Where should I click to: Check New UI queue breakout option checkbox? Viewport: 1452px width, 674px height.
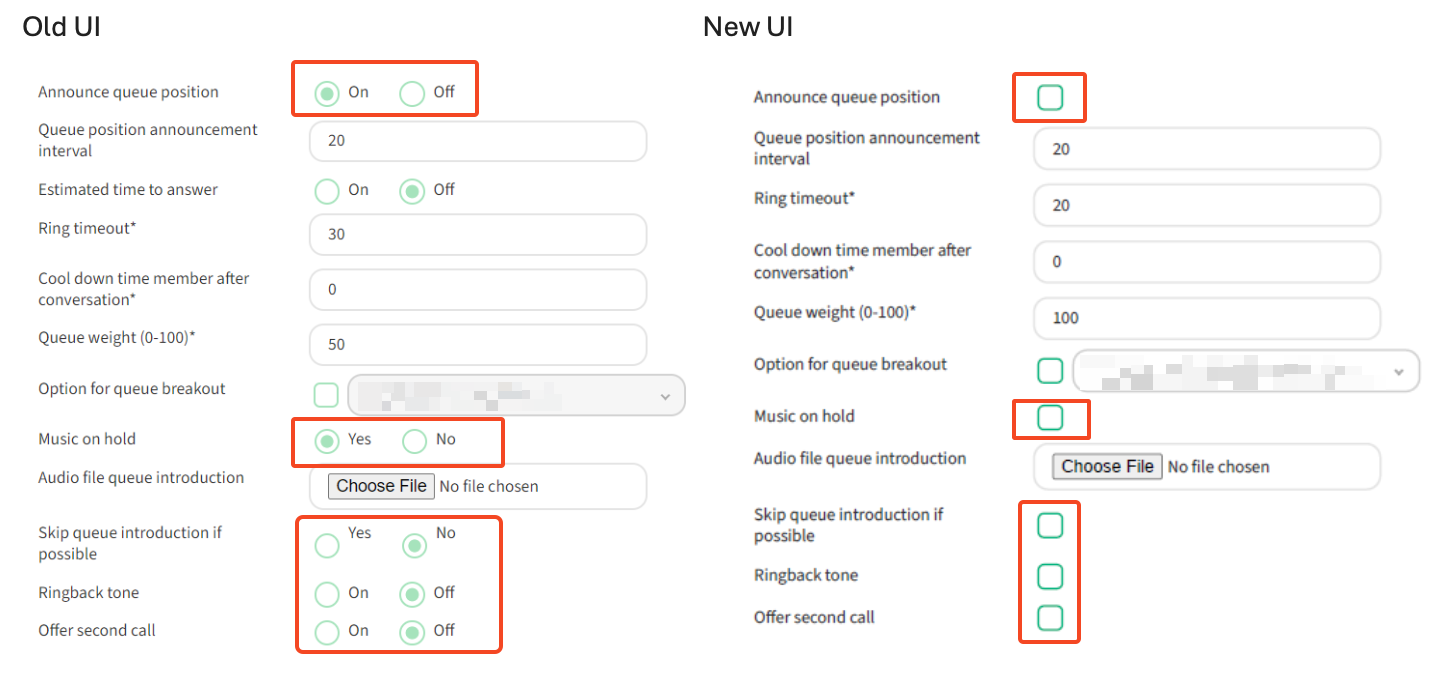pos(1049,371)
